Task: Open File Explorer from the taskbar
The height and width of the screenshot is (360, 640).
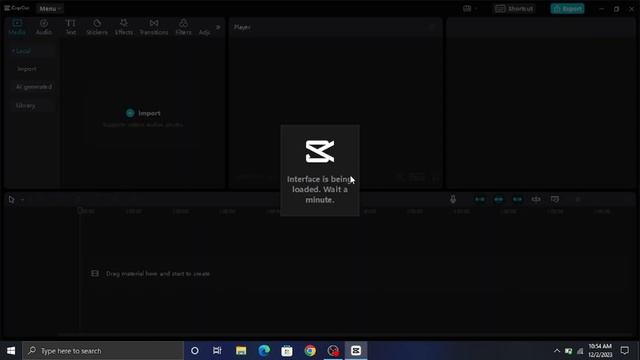Action: pyautogui.click(x=241, y=351)
